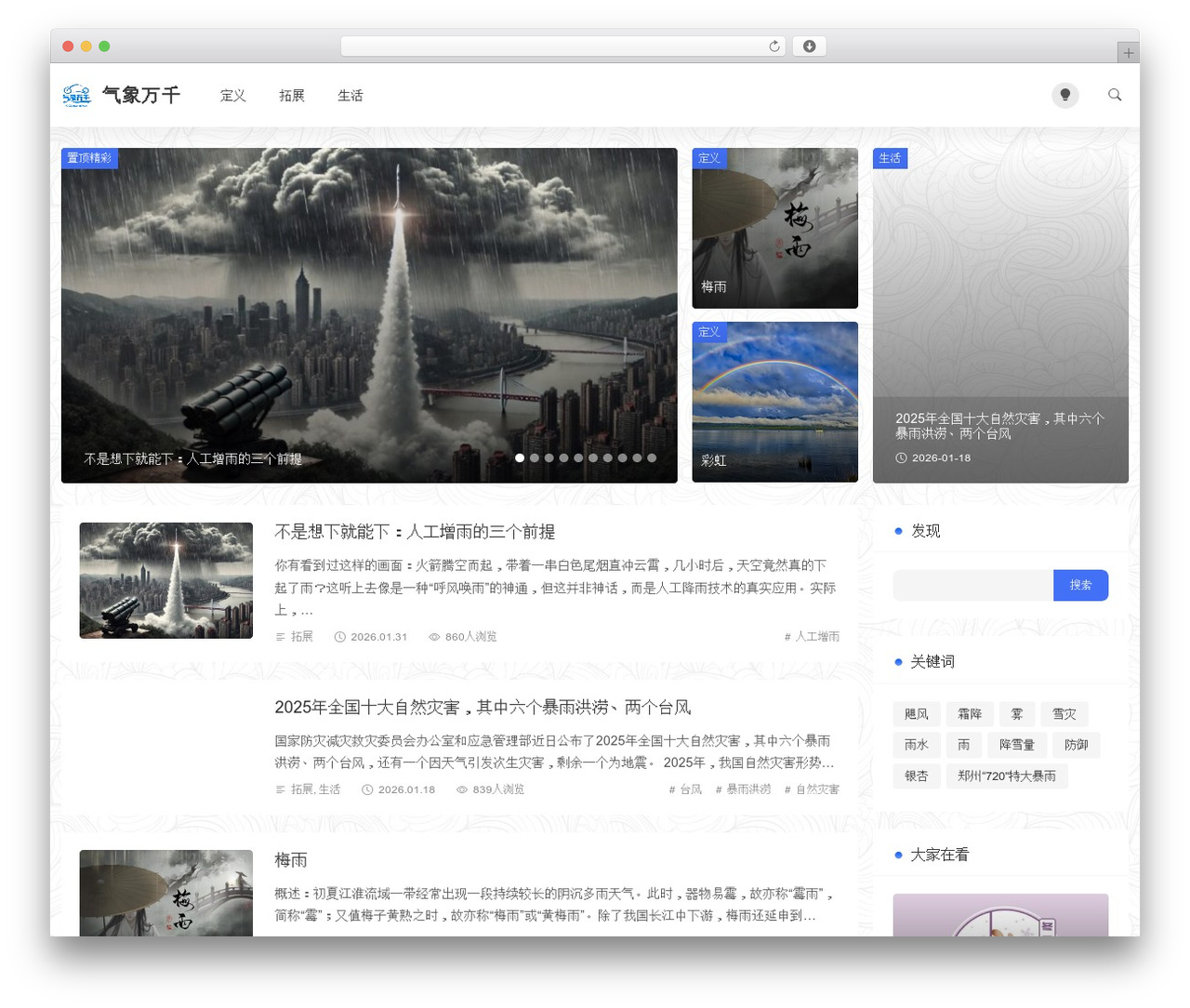The height and width of the screenshot is (1008, 1190).
Task: Open the 梅雨 featured card
Action: point(775,228)
